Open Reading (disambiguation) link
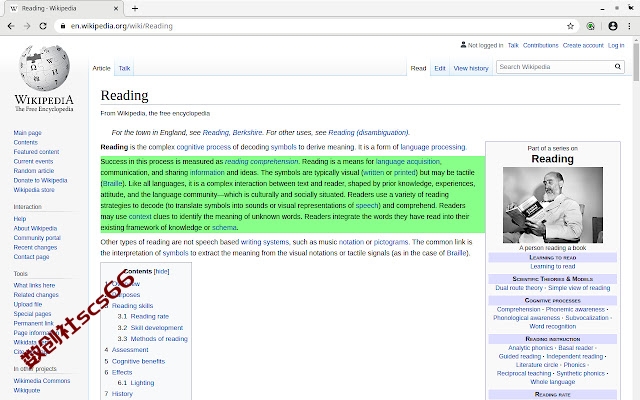Viewport: 640px width, 400px height. click(x=368, y=133)
